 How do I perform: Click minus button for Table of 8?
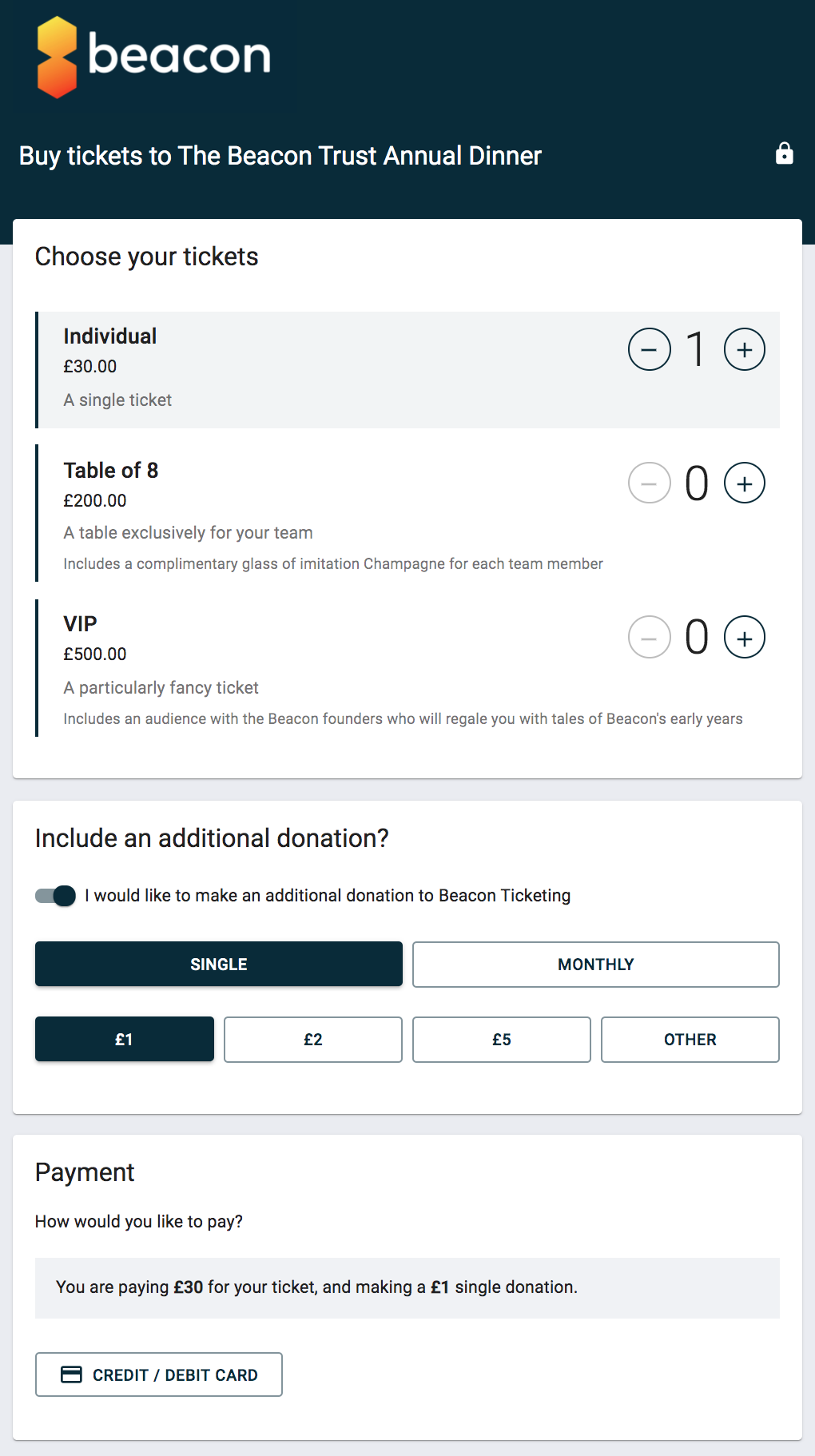(649, 483)
